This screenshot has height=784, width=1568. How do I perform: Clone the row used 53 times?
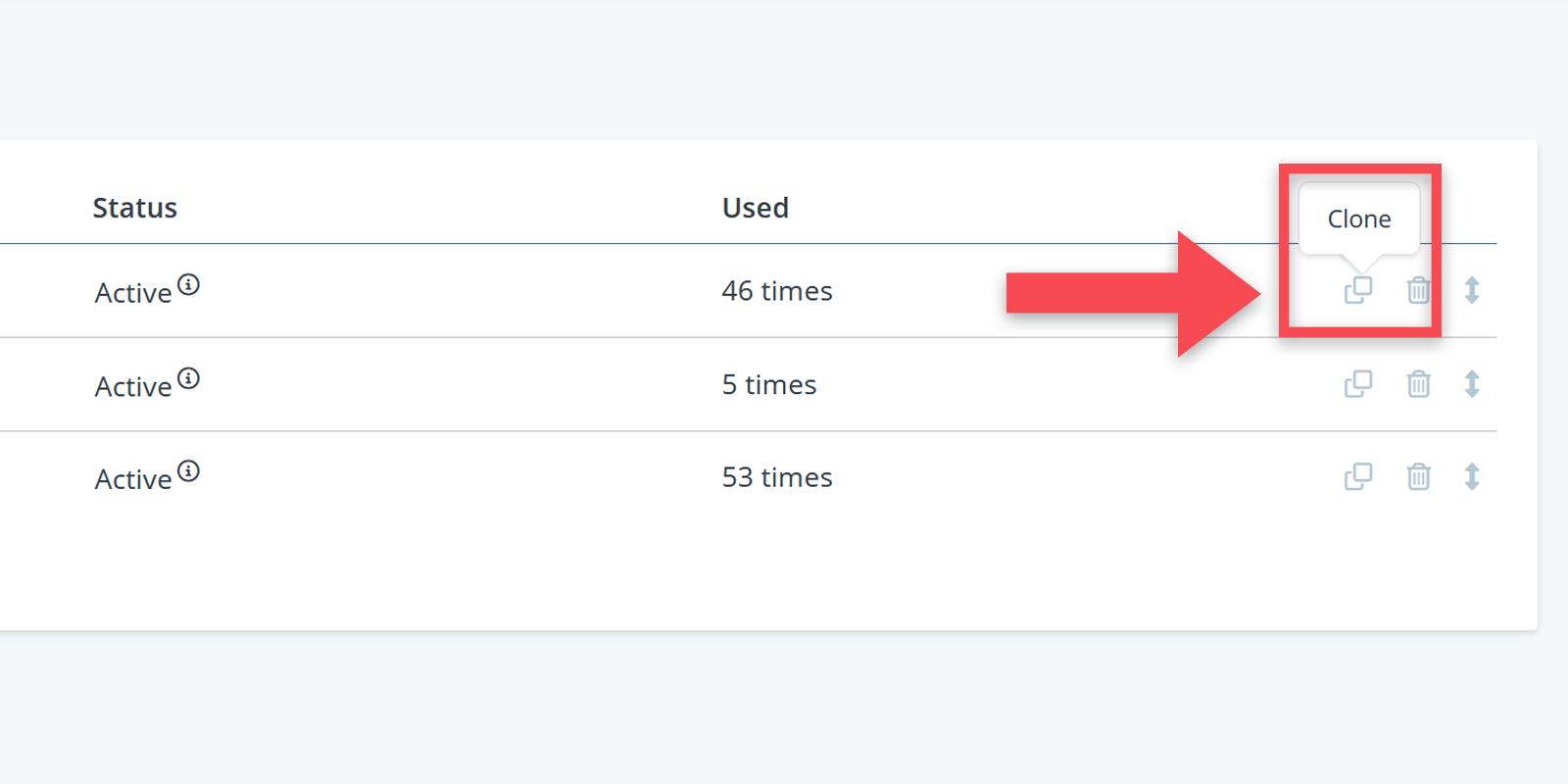tap(1358, 477)
